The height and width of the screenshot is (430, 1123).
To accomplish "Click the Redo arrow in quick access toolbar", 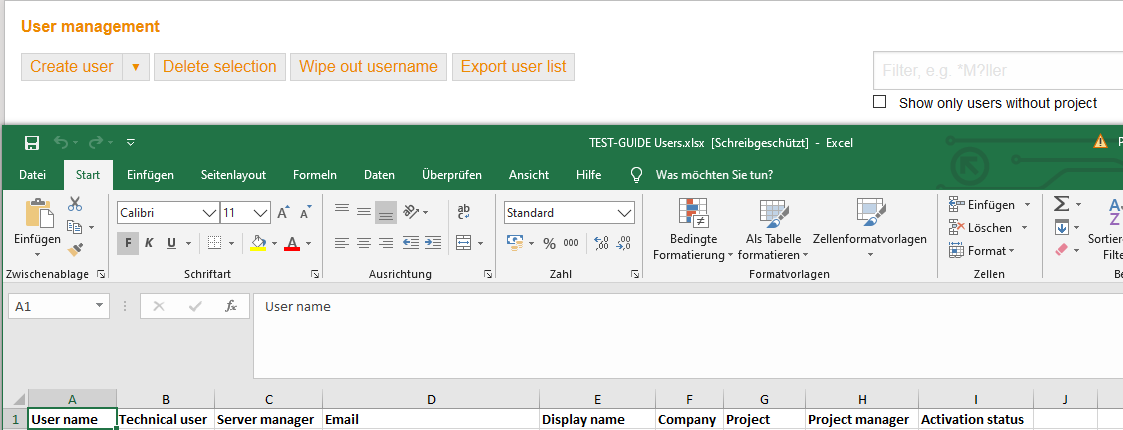I will pos(97,143).
